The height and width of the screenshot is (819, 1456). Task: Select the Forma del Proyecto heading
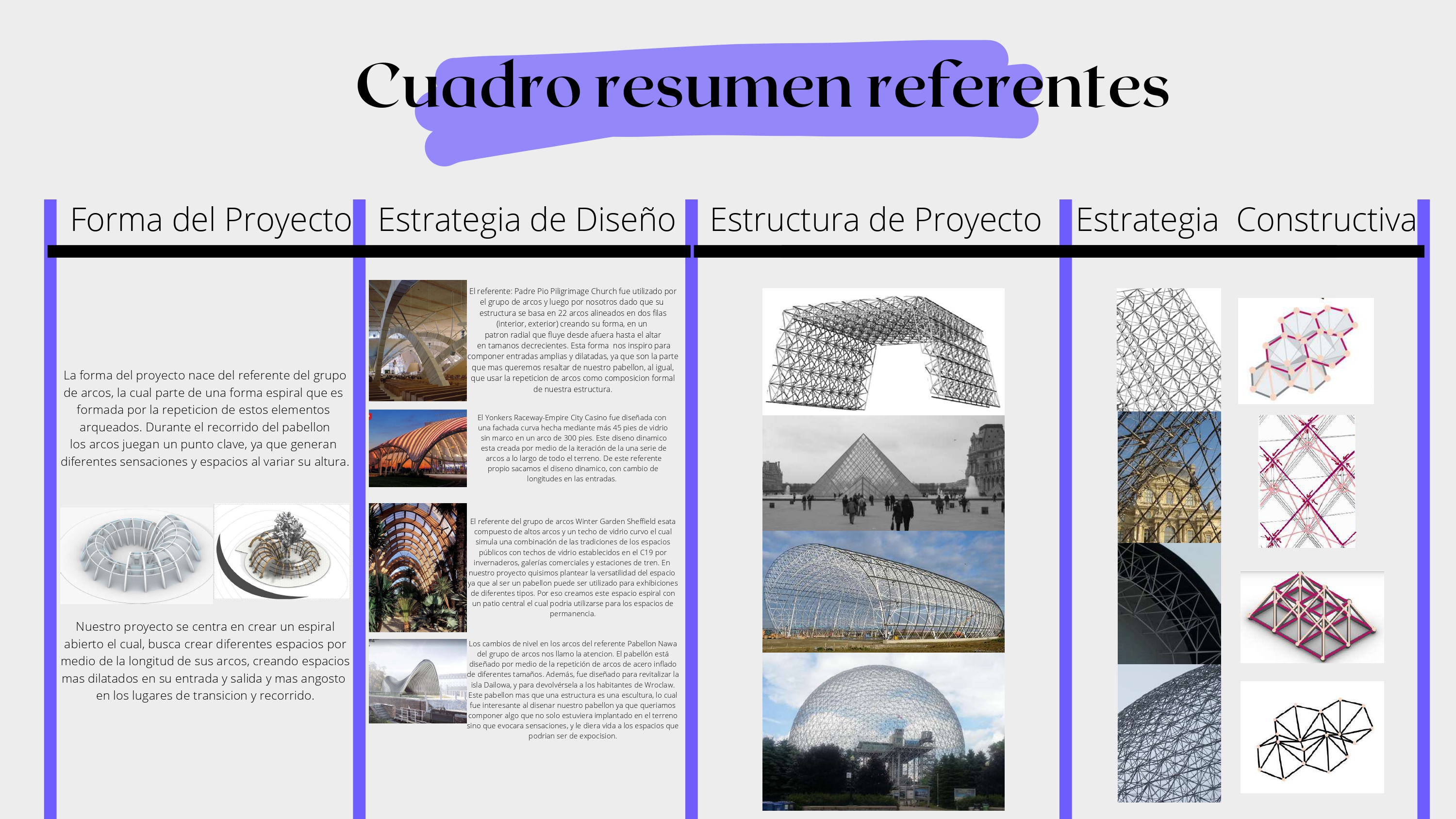click(x=211, y=220)
